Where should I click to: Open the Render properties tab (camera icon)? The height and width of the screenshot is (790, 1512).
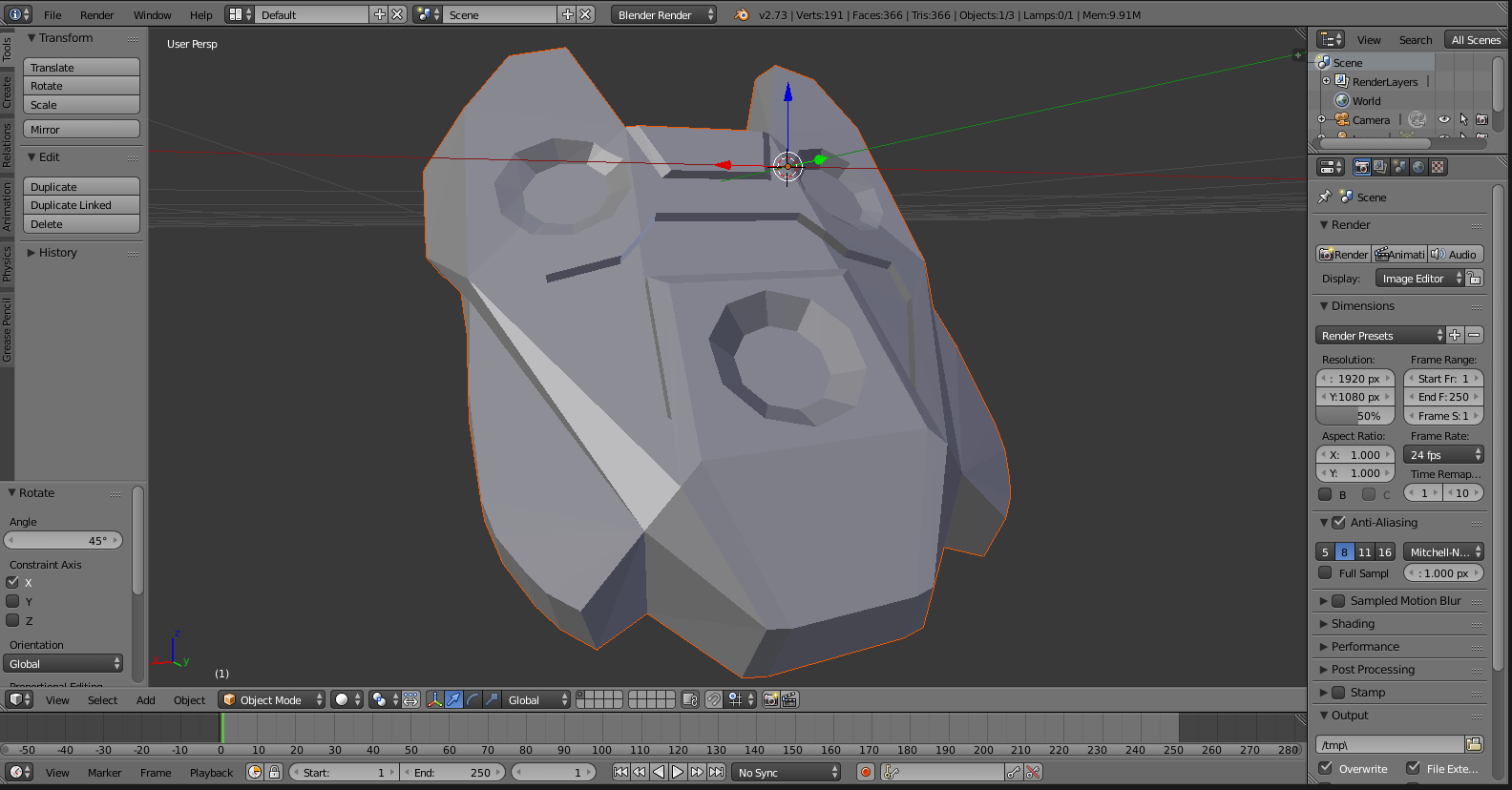1362,167
